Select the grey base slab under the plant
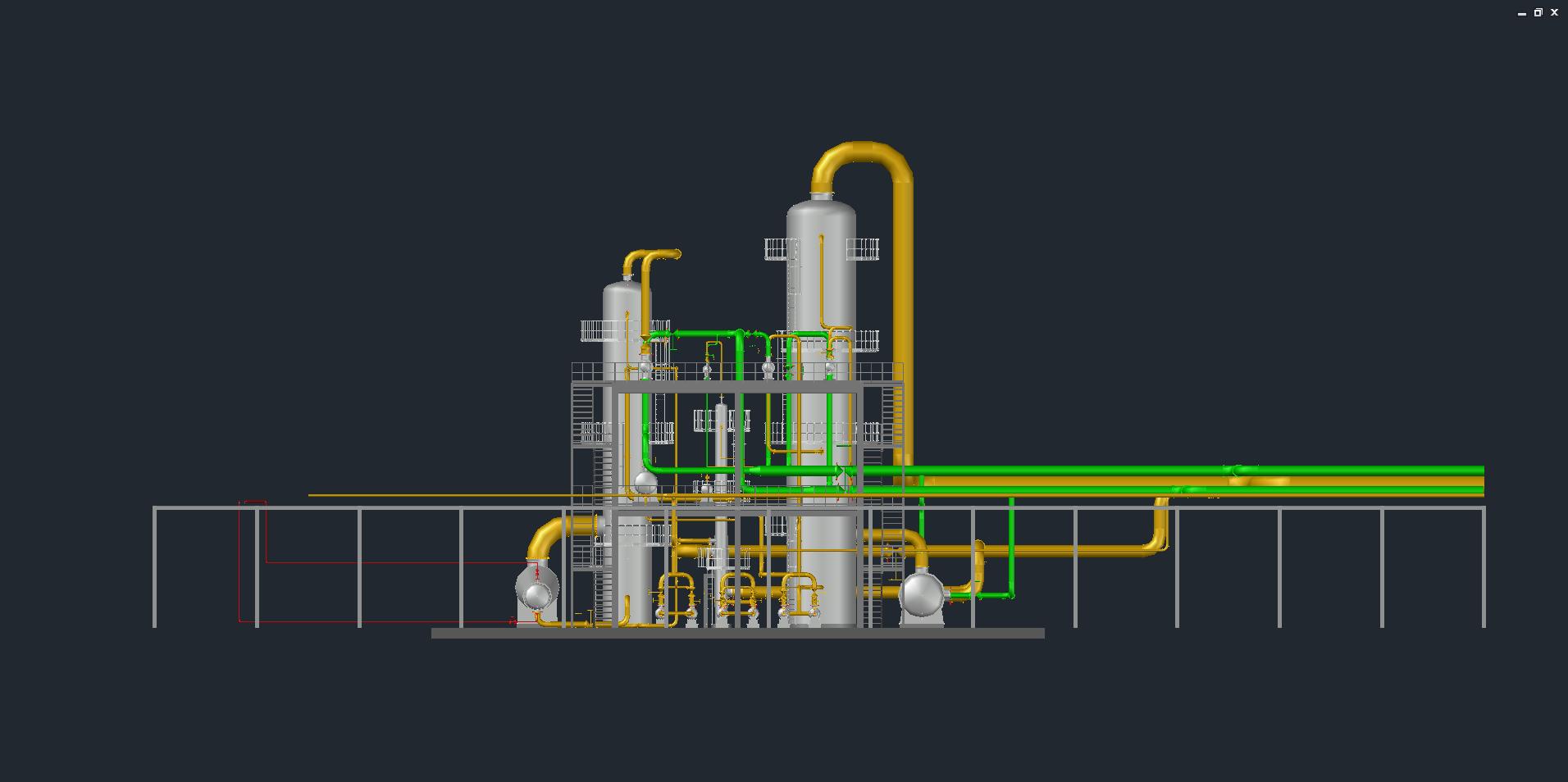Screen dimensions: 1568x782 [x=738, y=633]
